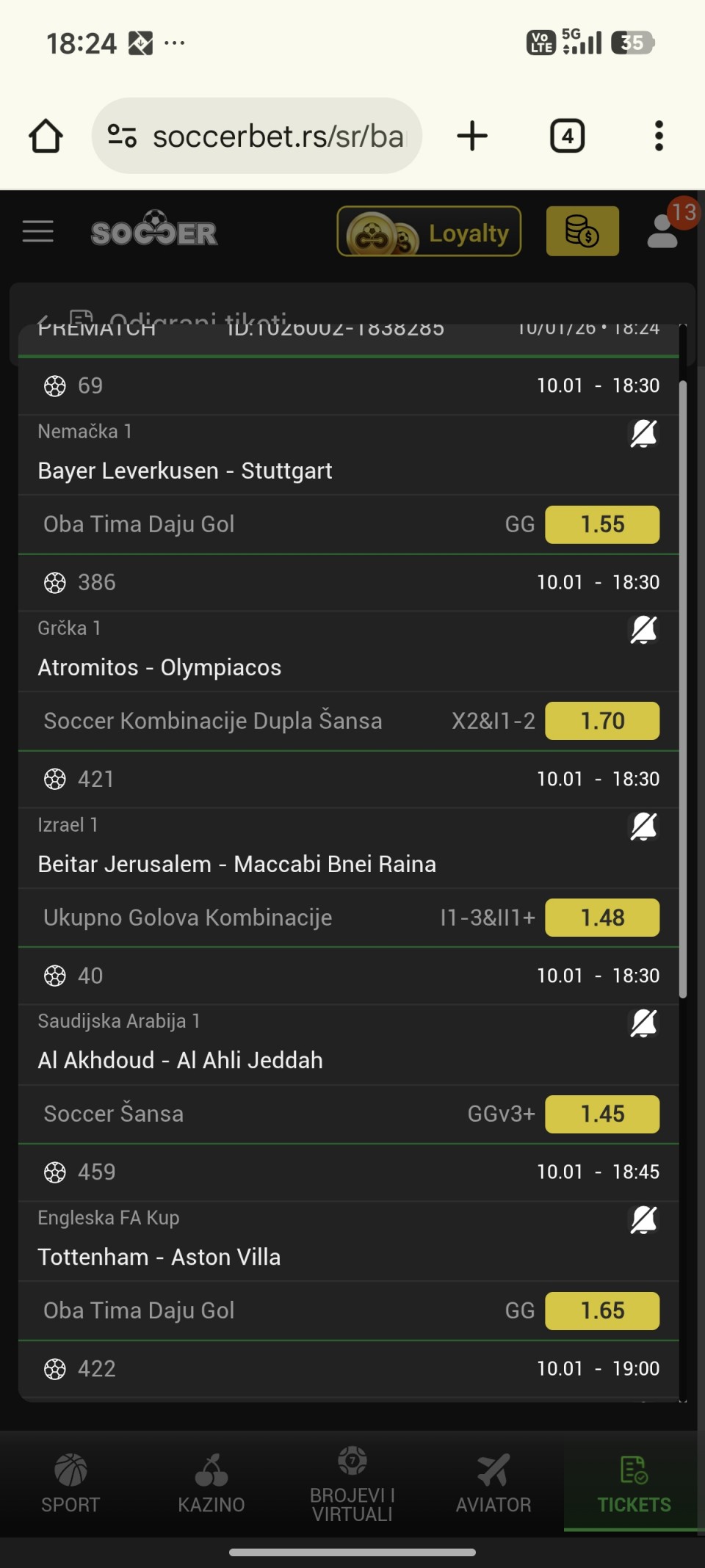This screenshot has width=705, height=1568.
Task: Open the browser tab switcher
Action: 567,137
